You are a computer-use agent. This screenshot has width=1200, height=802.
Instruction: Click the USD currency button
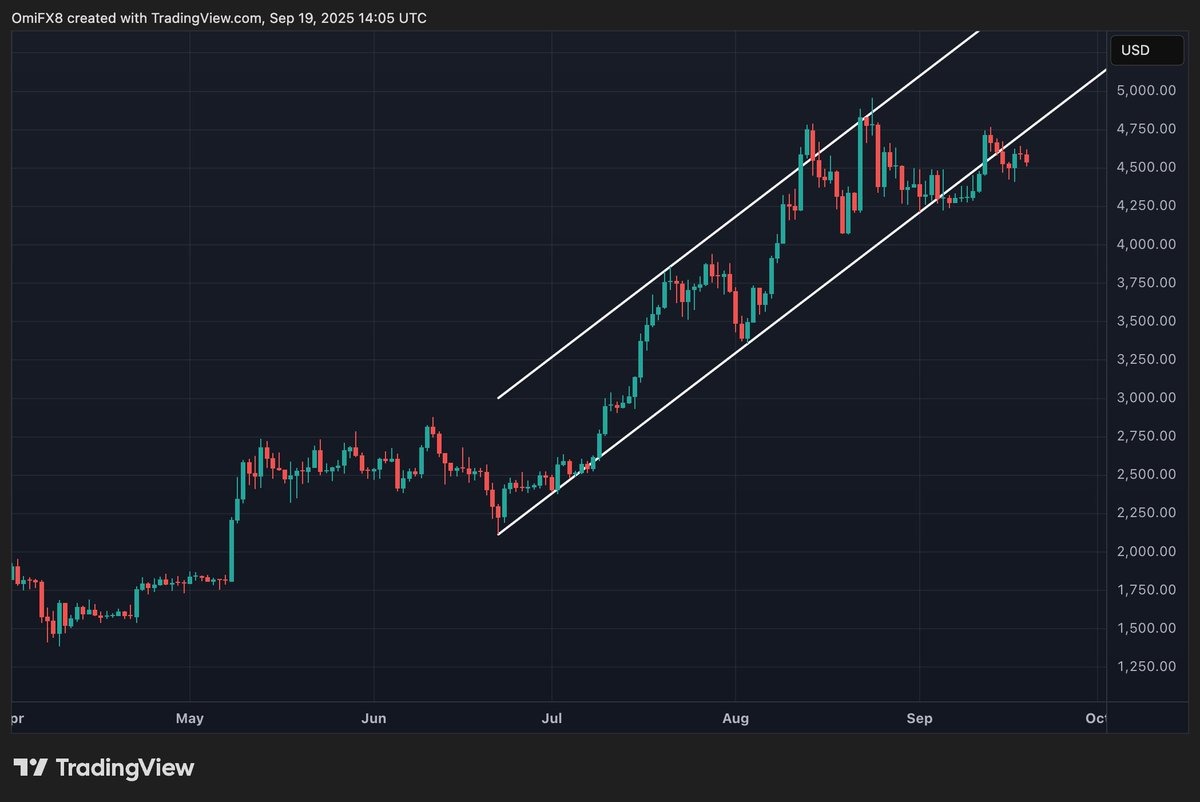1148,49
